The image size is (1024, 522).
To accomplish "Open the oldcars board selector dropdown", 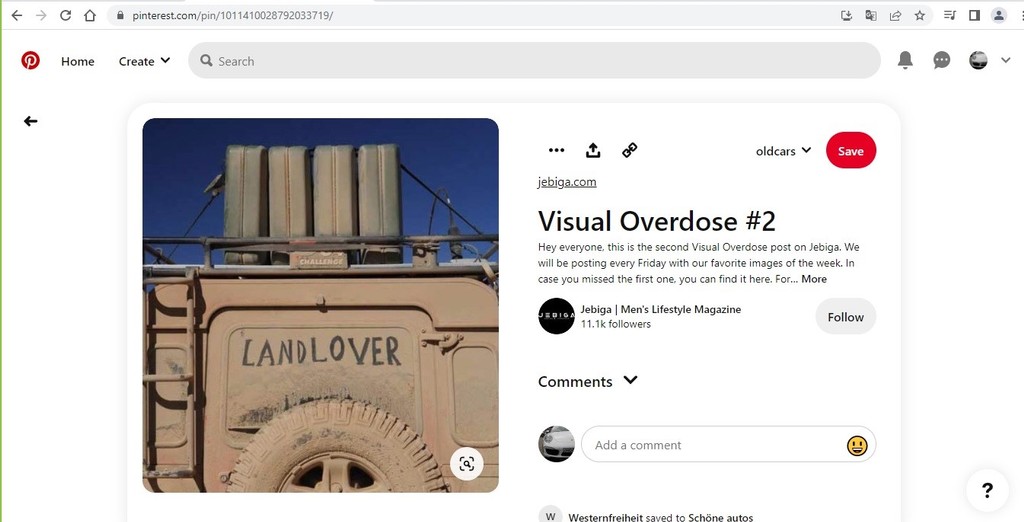I will (783, 151).
